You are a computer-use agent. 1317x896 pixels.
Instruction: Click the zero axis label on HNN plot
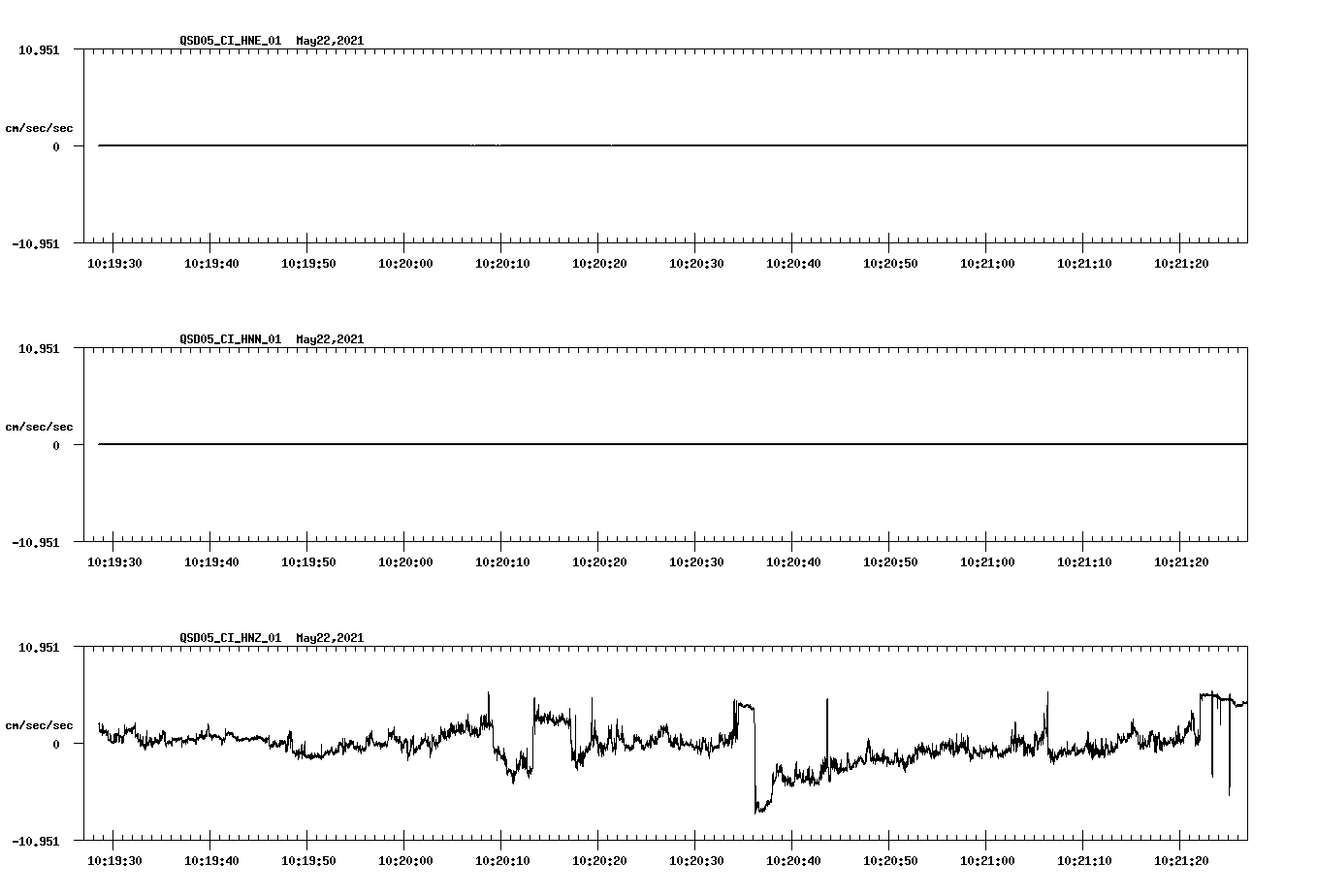coord(56,445)
